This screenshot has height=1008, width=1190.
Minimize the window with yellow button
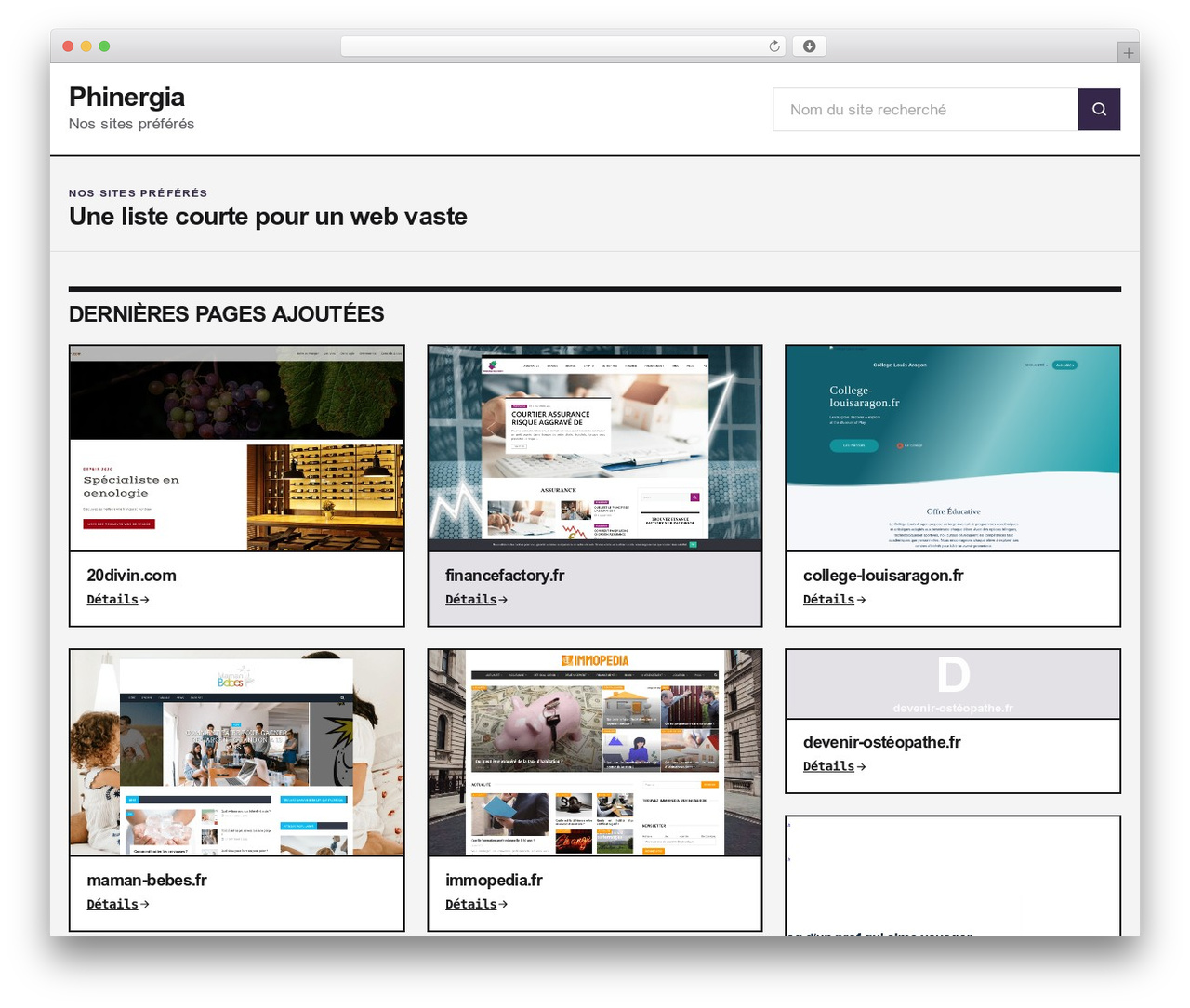[86, 46]
